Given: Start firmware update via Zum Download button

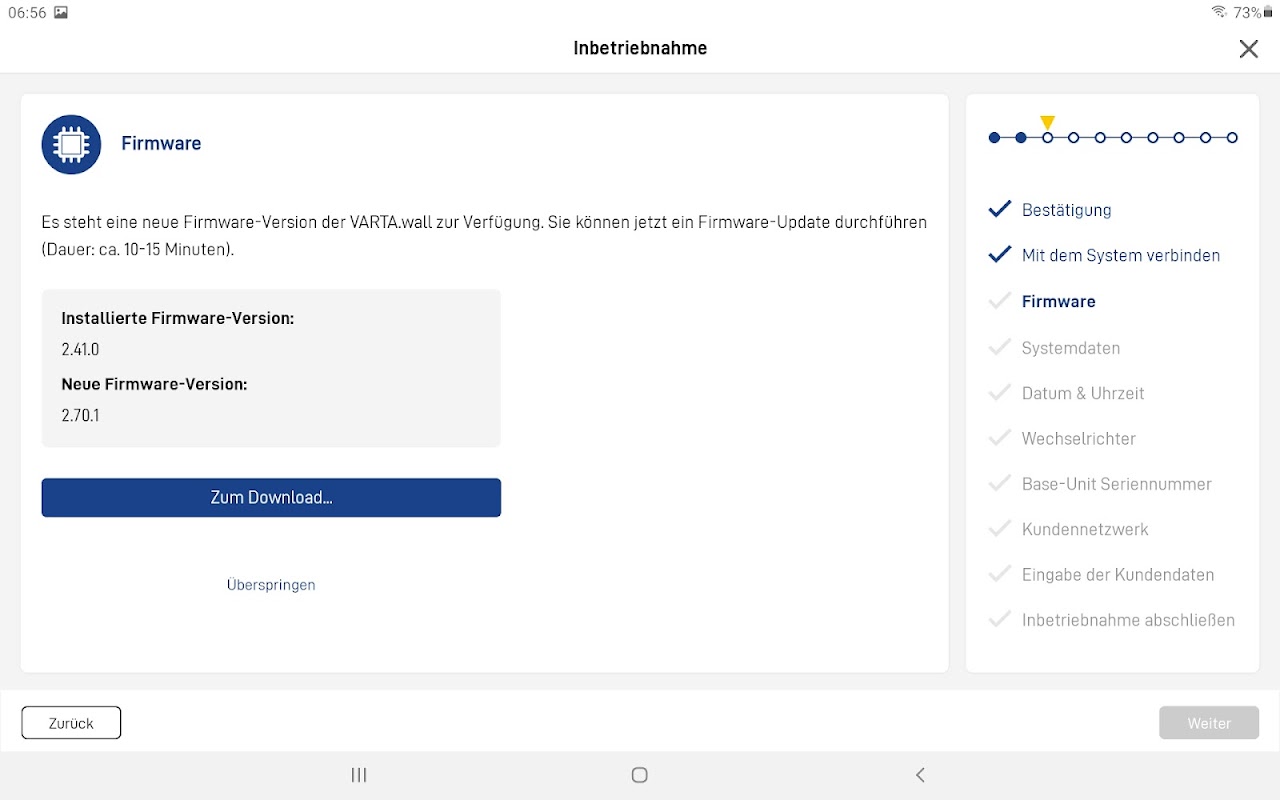Looking at the screenshot, I should tap(271, 497).
